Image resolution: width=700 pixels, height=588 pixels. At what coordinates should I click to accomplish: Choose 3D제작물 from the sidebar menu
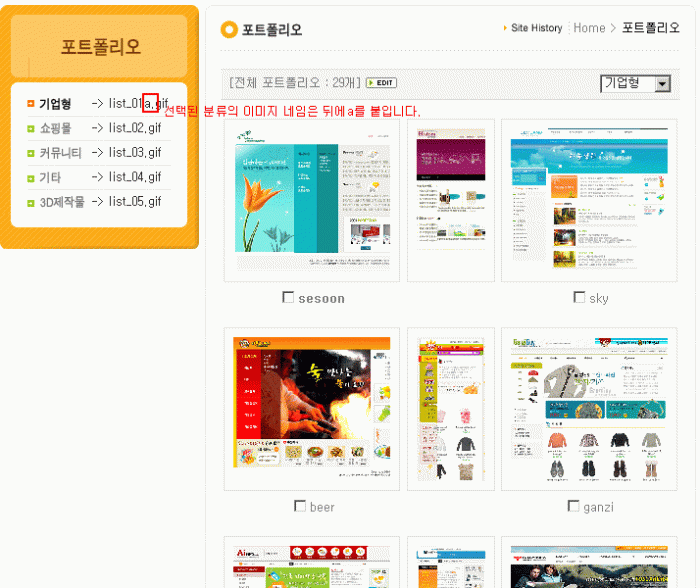(x=62, y=202)
